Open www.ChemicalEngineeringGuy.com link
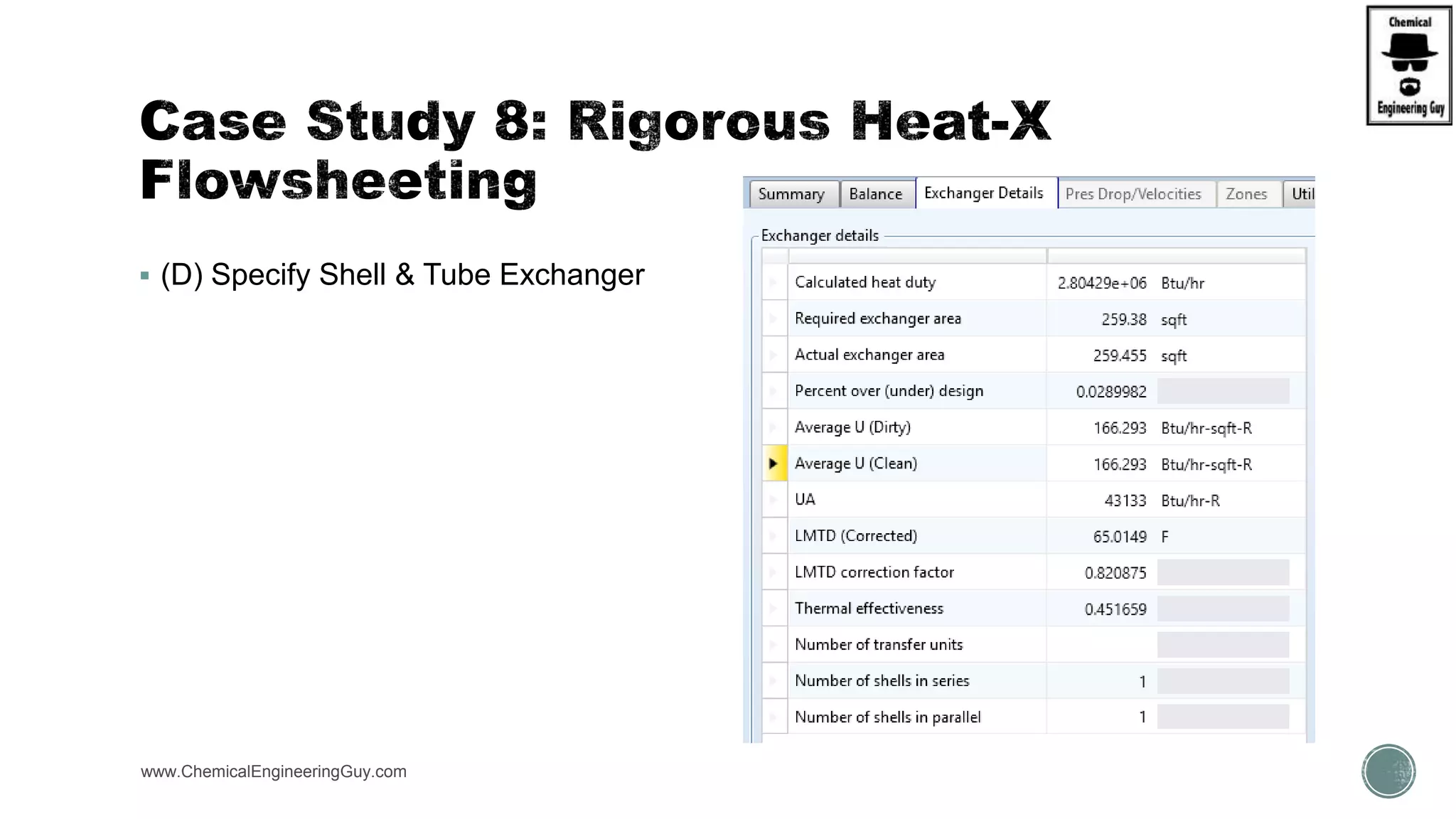The image size is (1456, 819). pyautogui.click(x=274, y=771)
